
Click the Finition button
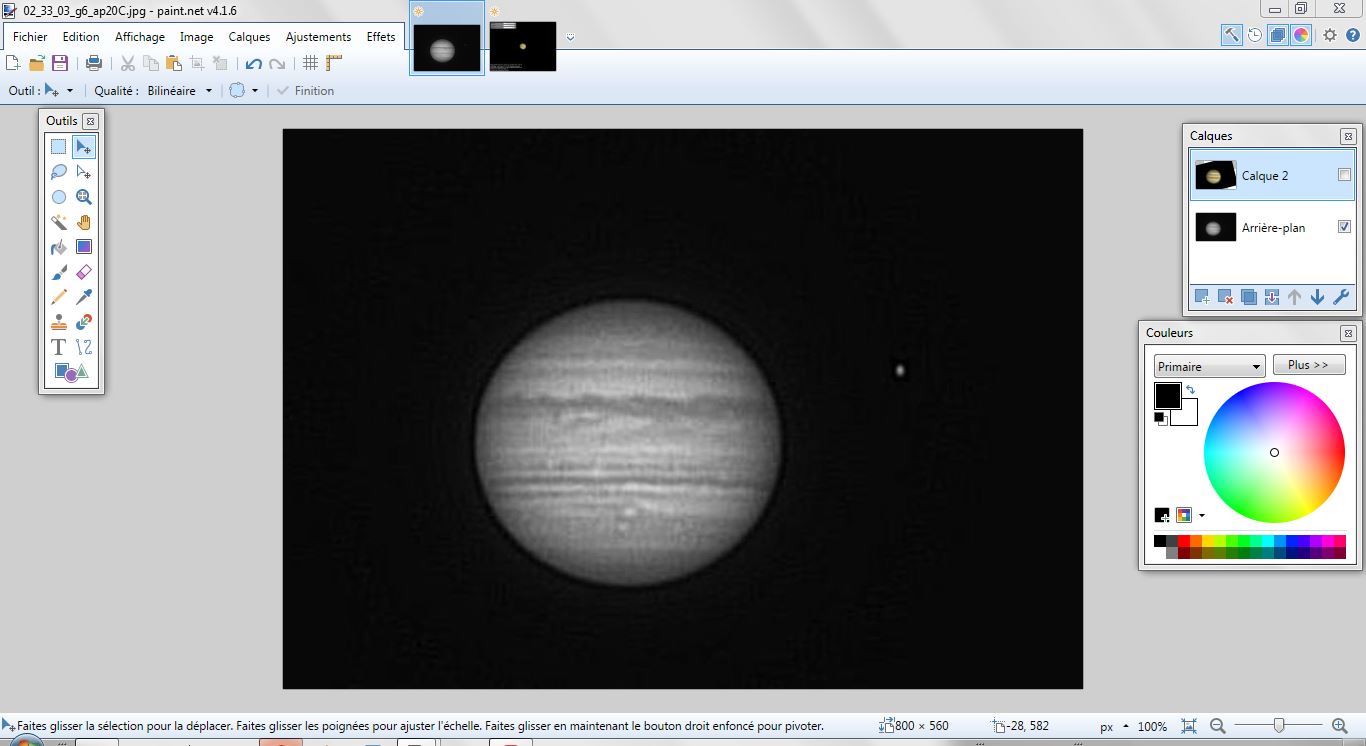tap(306, 90)
